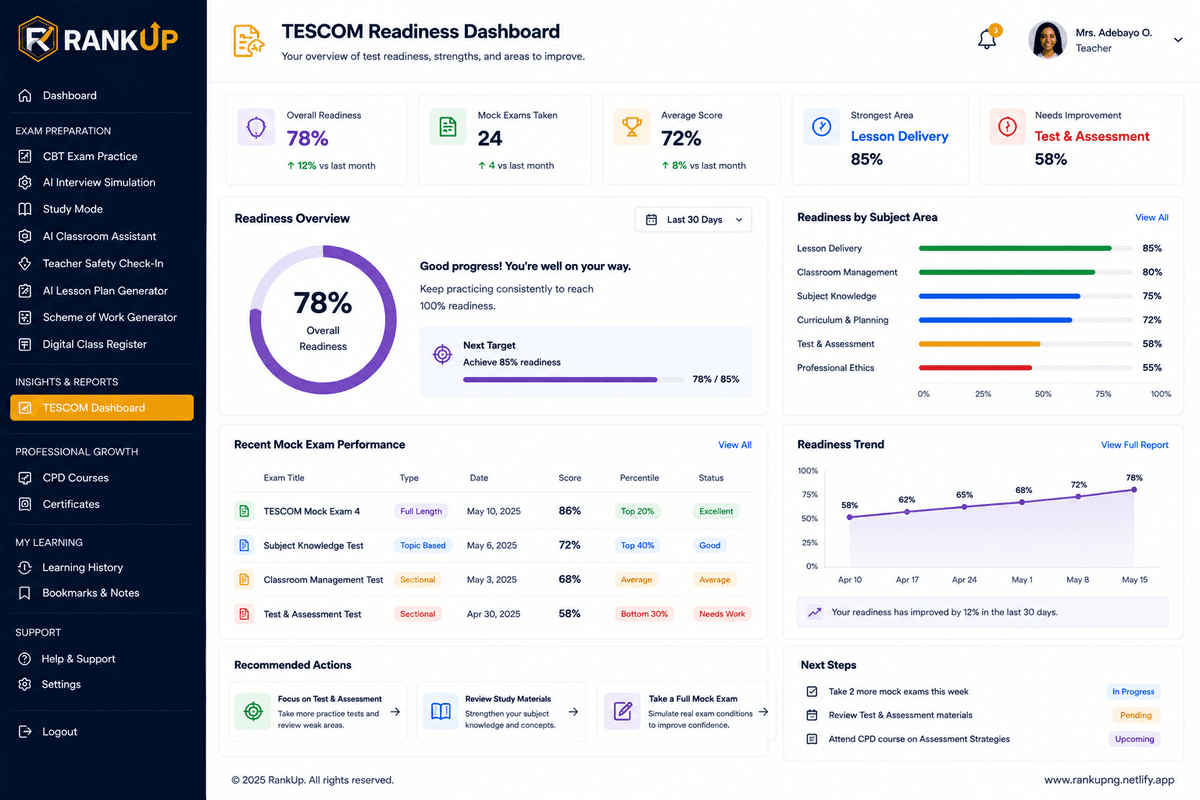The image size is (1200, 800).
Task: Click the Professional Ethics red progress bar
Action: tap(975, 368)
